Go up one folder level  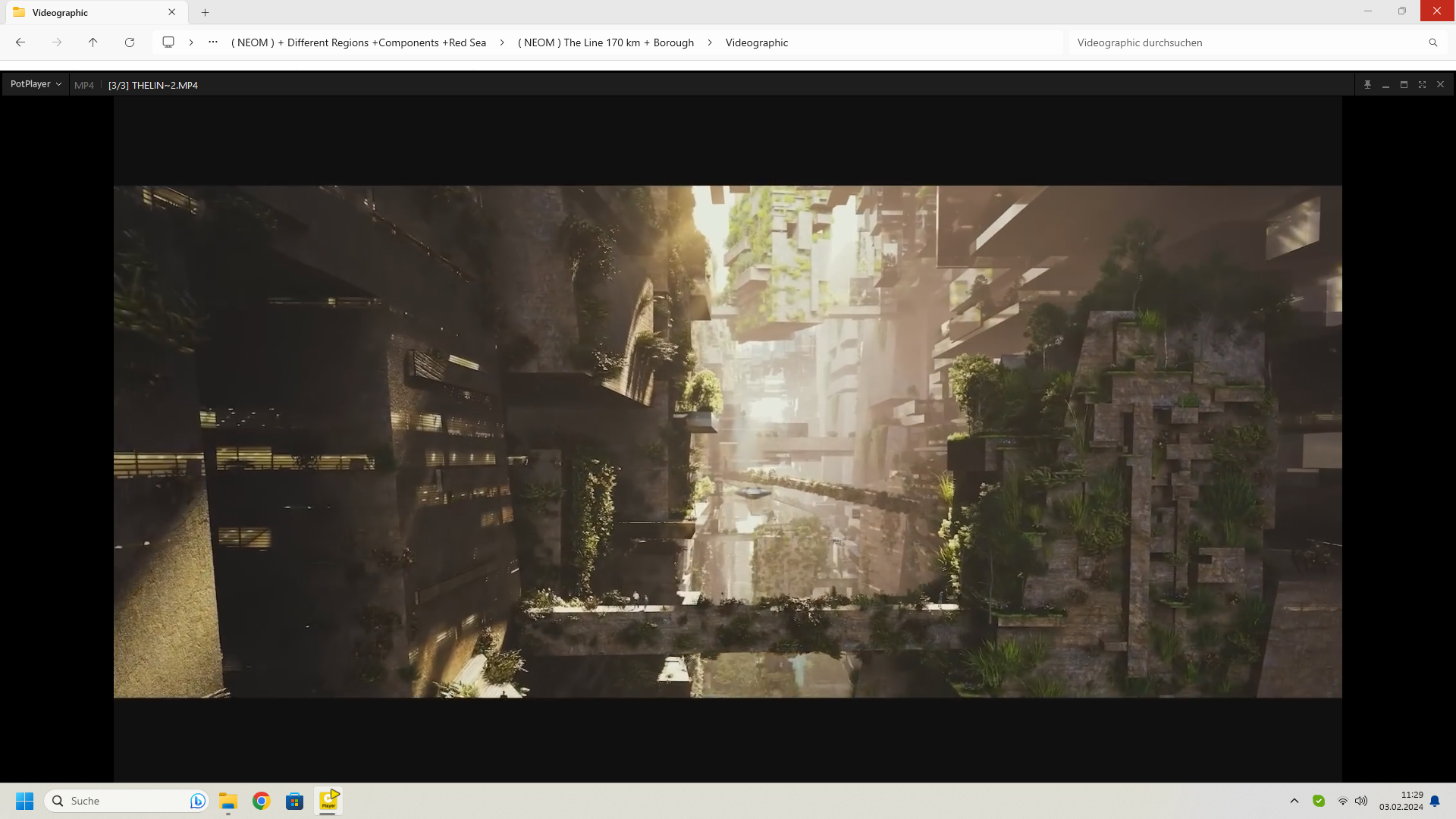(x=93, y=42)
